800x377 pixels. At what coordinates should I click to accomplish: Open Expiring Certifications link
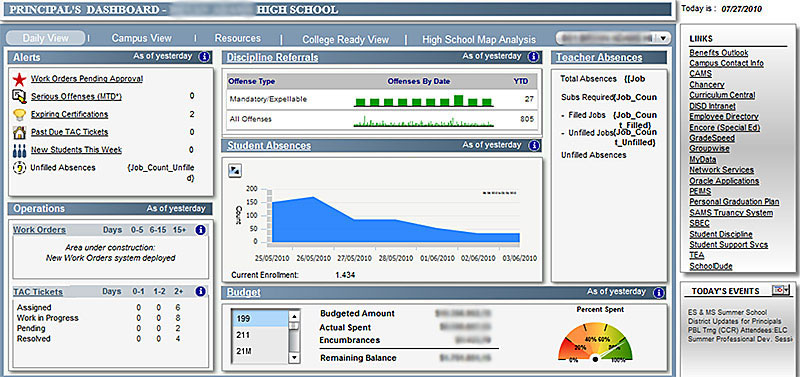[69, 114]
